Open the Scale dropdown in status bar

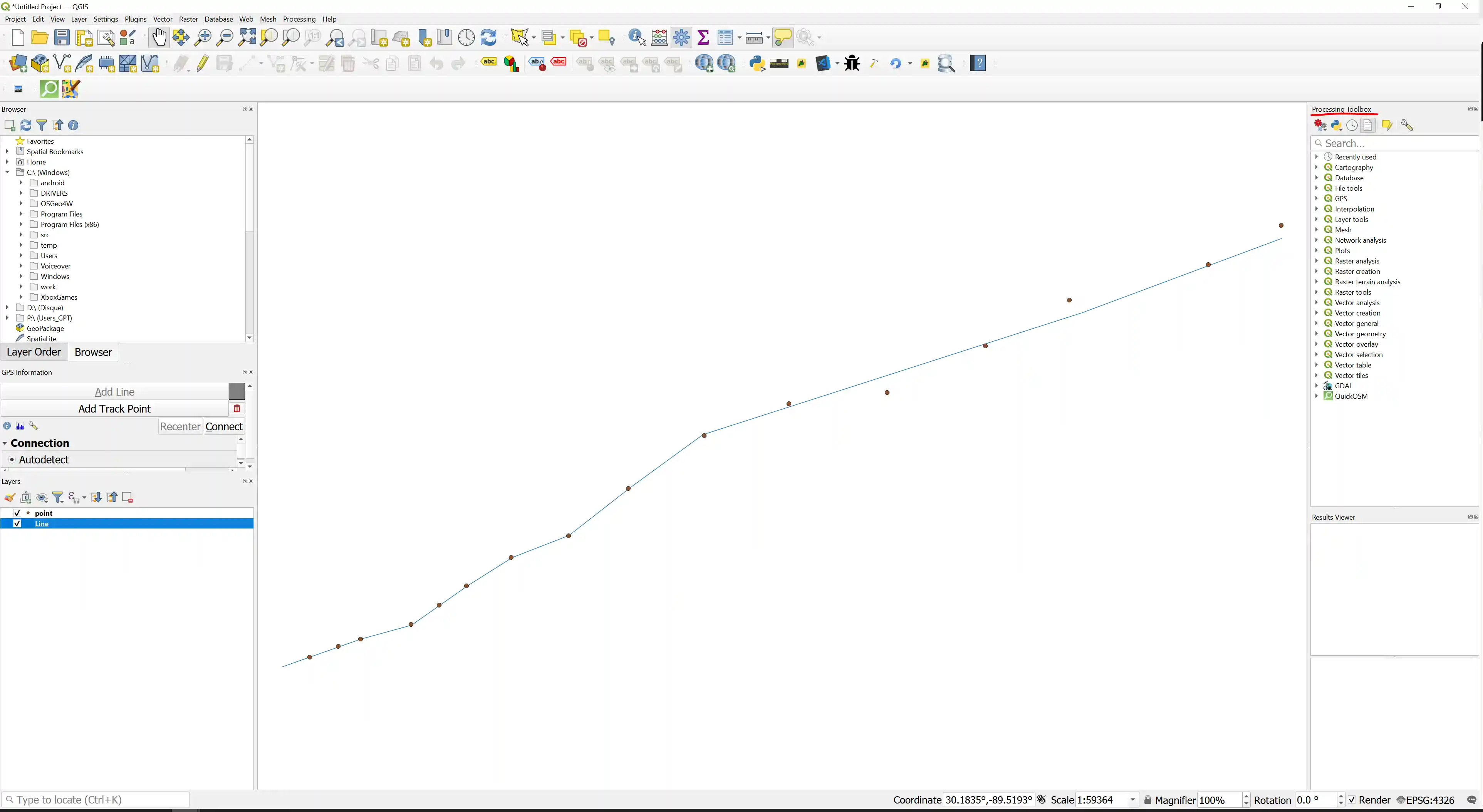[1132, 800]
